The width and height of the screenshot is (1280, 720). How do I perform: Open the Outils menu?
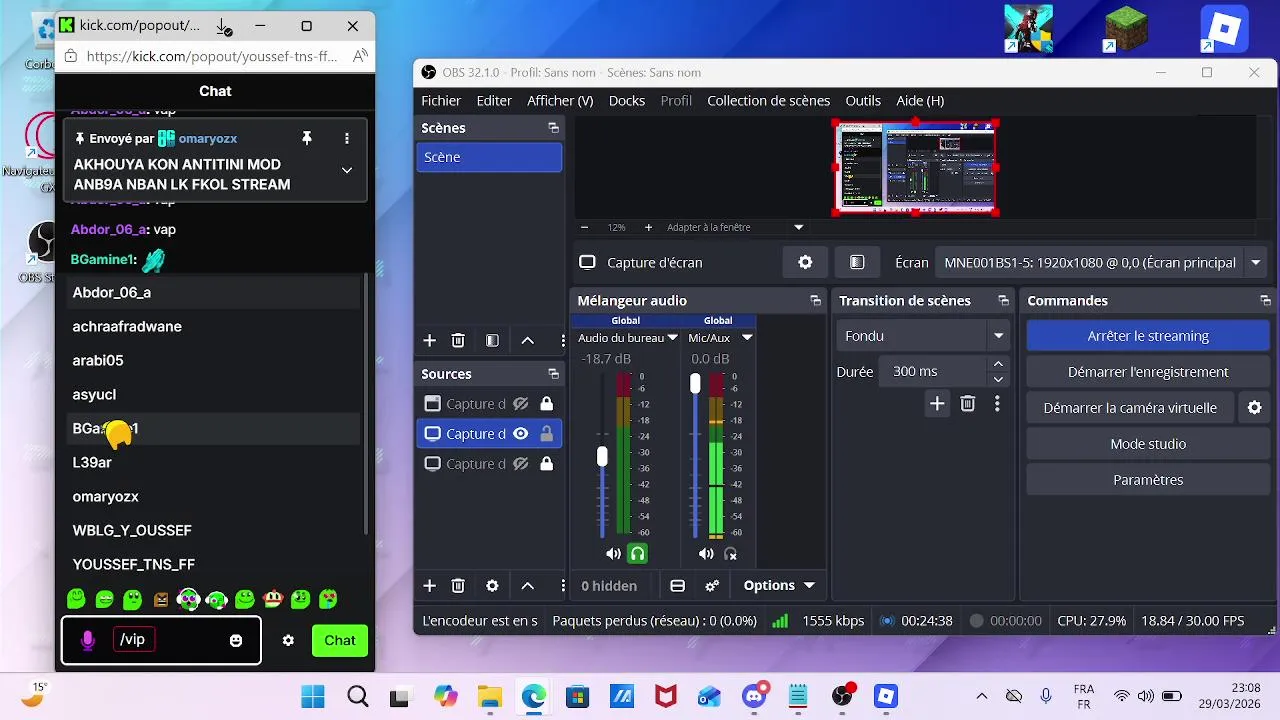(863, 100)
